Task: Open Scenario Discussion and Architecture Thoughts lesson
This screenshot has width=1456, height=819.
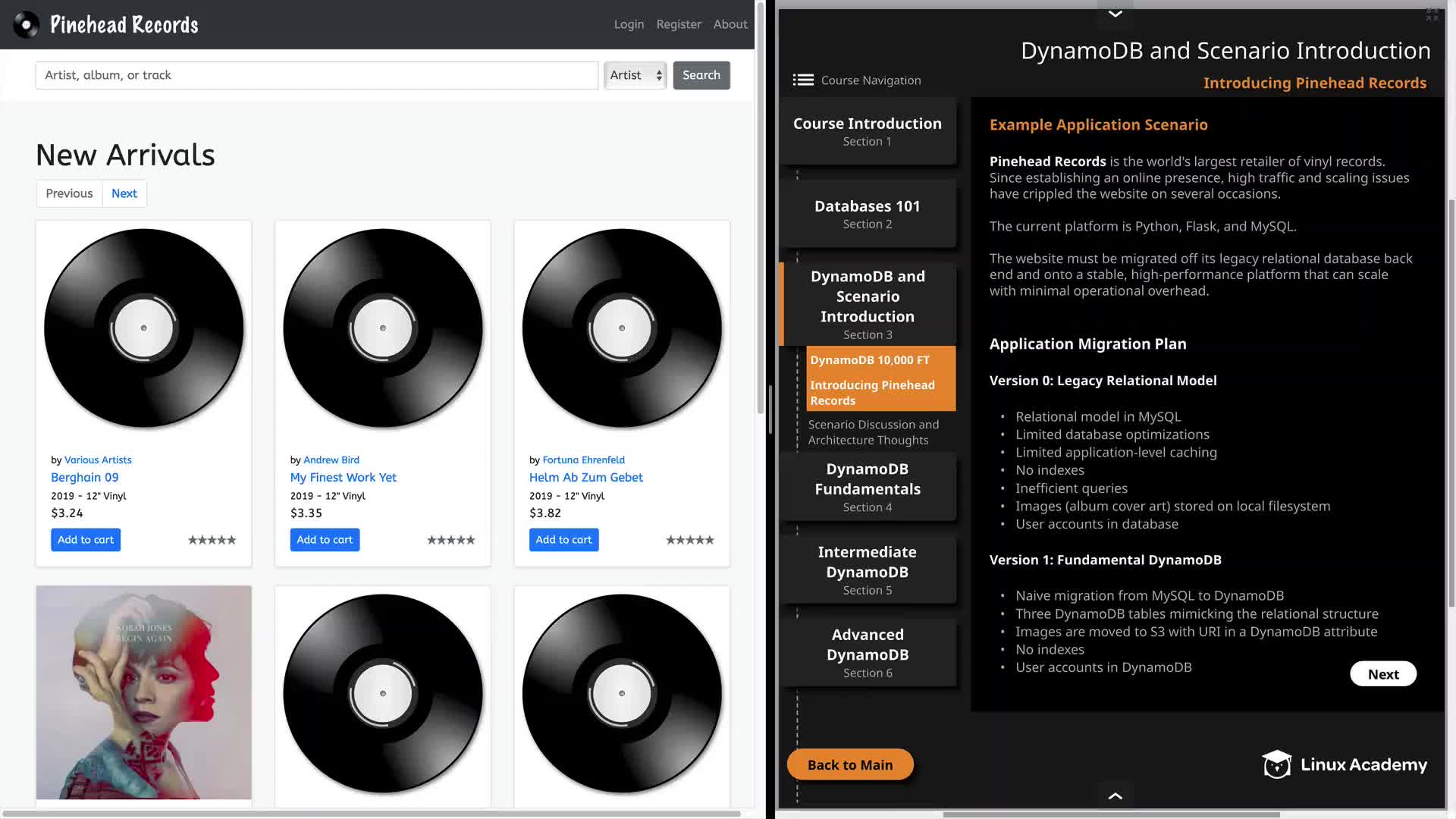Action: [873, 432]
